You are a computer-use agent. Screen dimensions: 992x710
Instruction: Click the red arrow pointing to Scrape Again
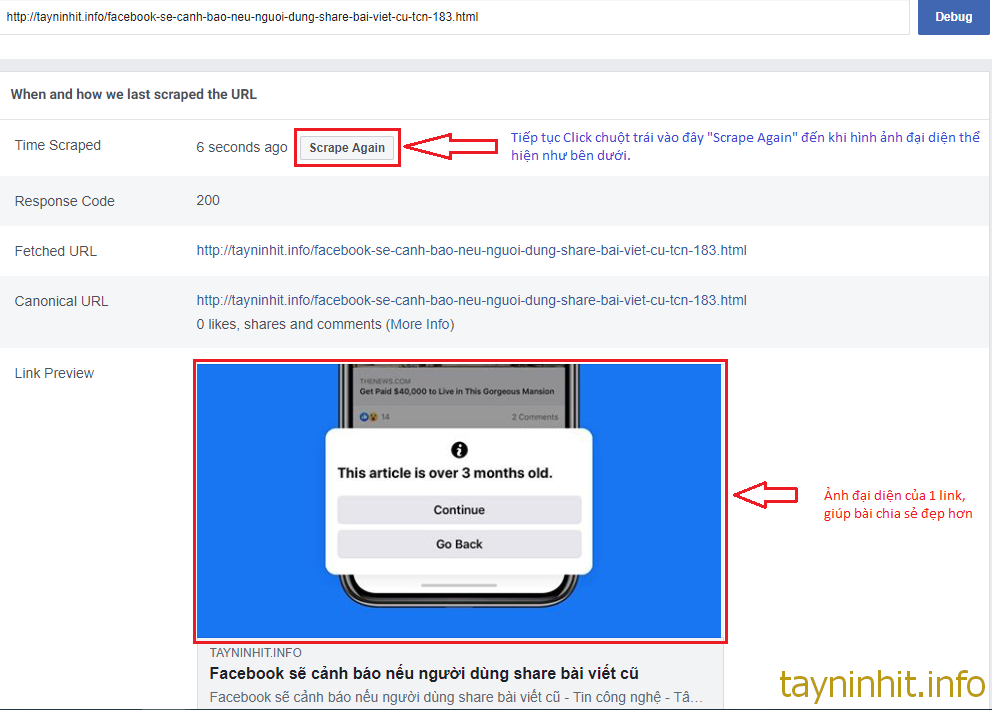tap(449, 147)
